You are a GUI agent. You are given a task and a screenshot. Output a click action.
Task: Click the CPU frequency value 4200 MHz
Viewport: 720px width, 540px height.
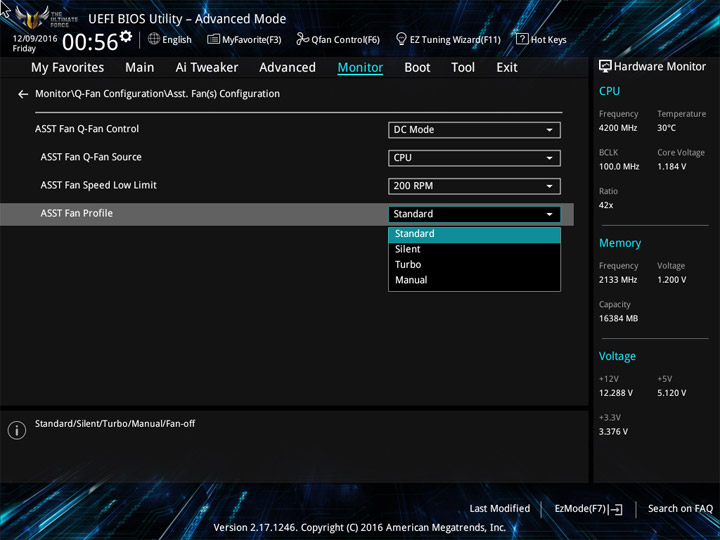coord(618,128)
